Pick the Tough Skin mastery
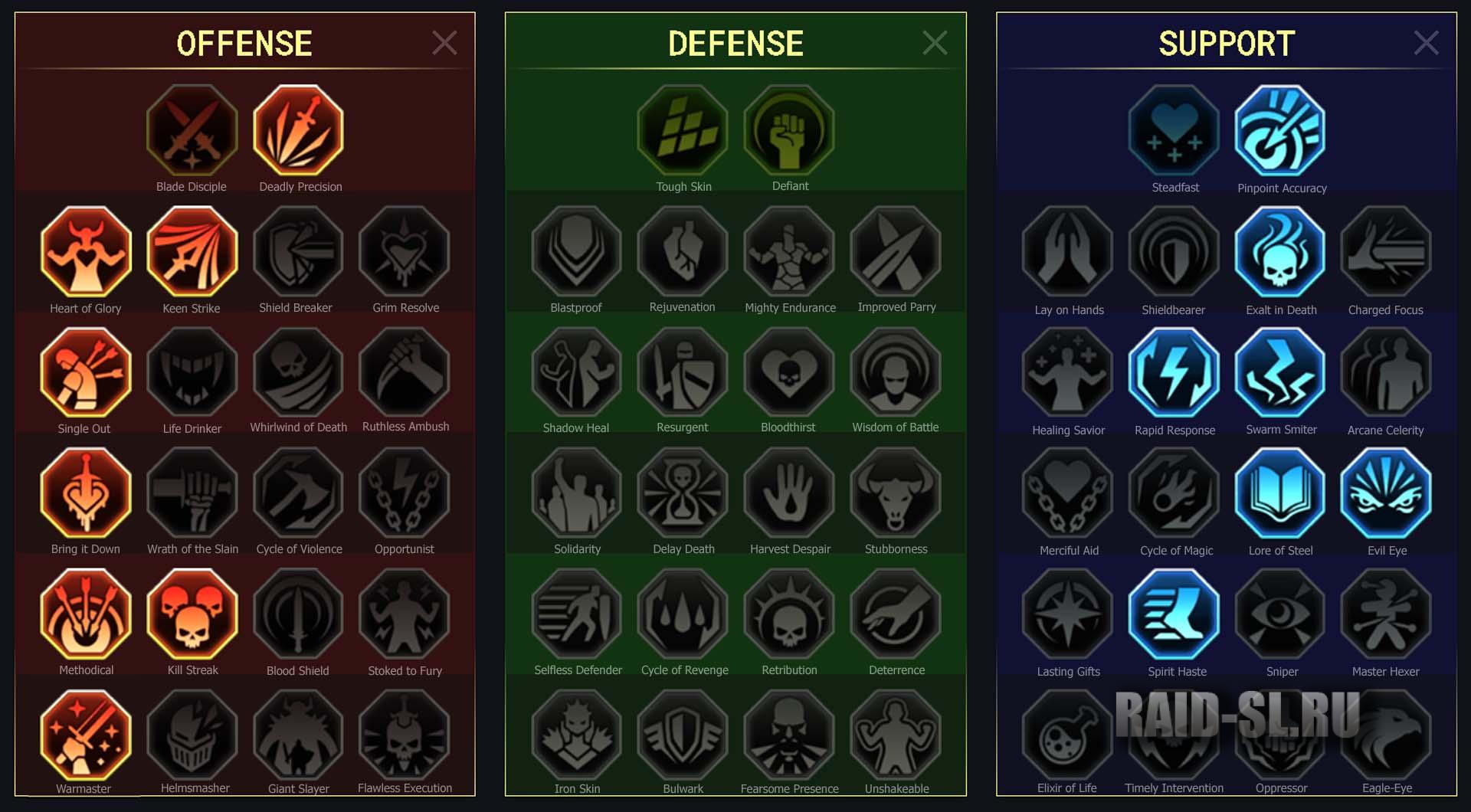Viewport: 1471px width, 812px height. pyautogui.click(x=683, y=130)
